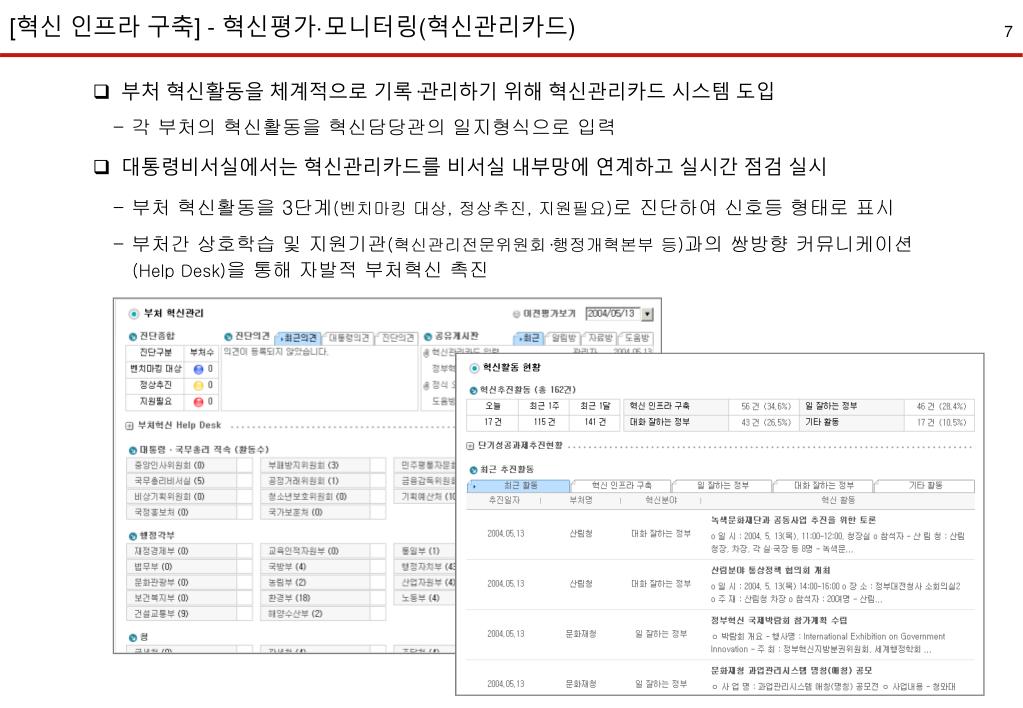Click the 46 건 (28.4%) value
Viewport: 1023px width, 708px height.
pos(941,407)
